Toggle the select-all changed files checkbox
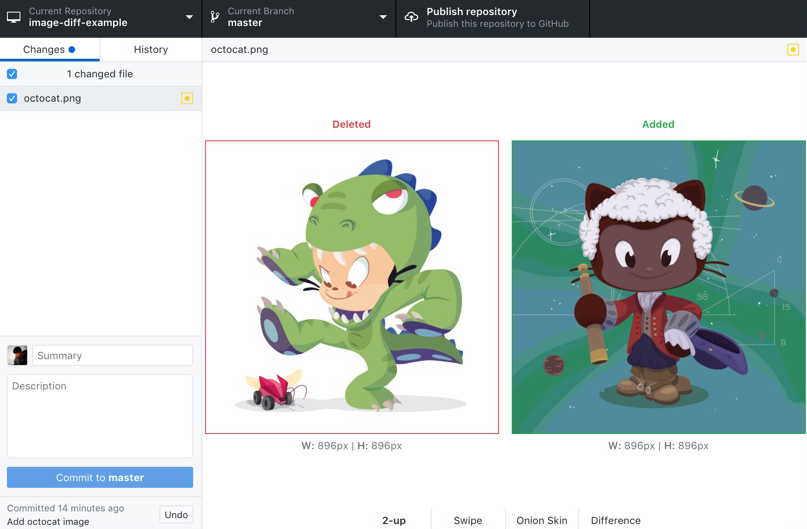 point(12,74)
